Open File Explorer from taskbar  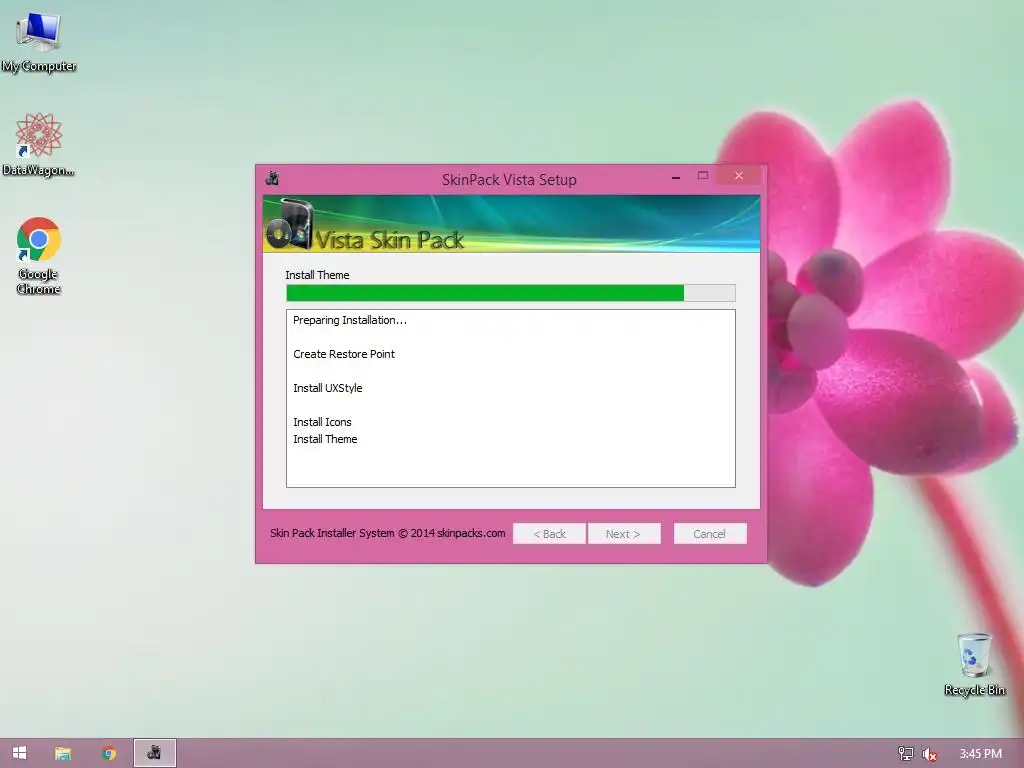pos(63,753)
